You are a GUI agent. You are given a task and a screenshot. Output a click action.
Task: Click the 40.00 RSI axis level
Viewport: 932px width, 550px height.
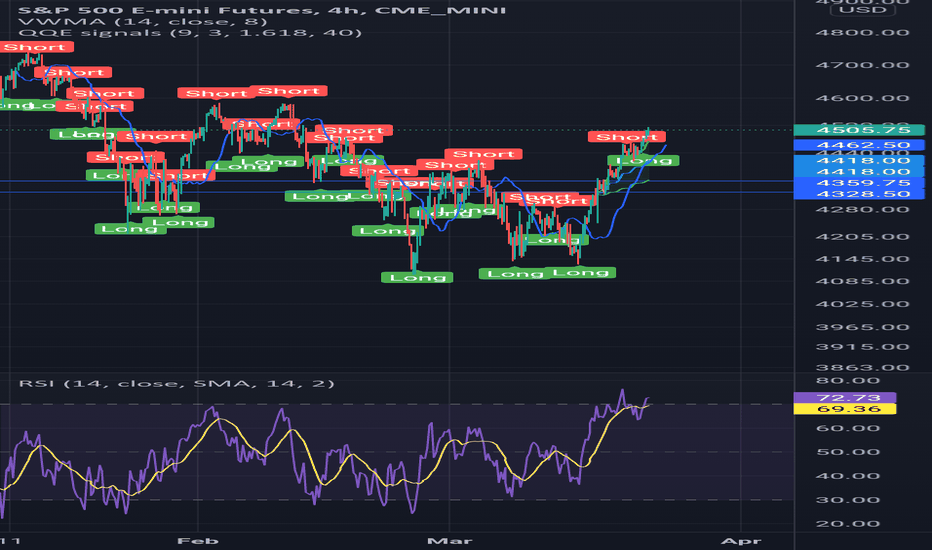(x=848, y=476)
